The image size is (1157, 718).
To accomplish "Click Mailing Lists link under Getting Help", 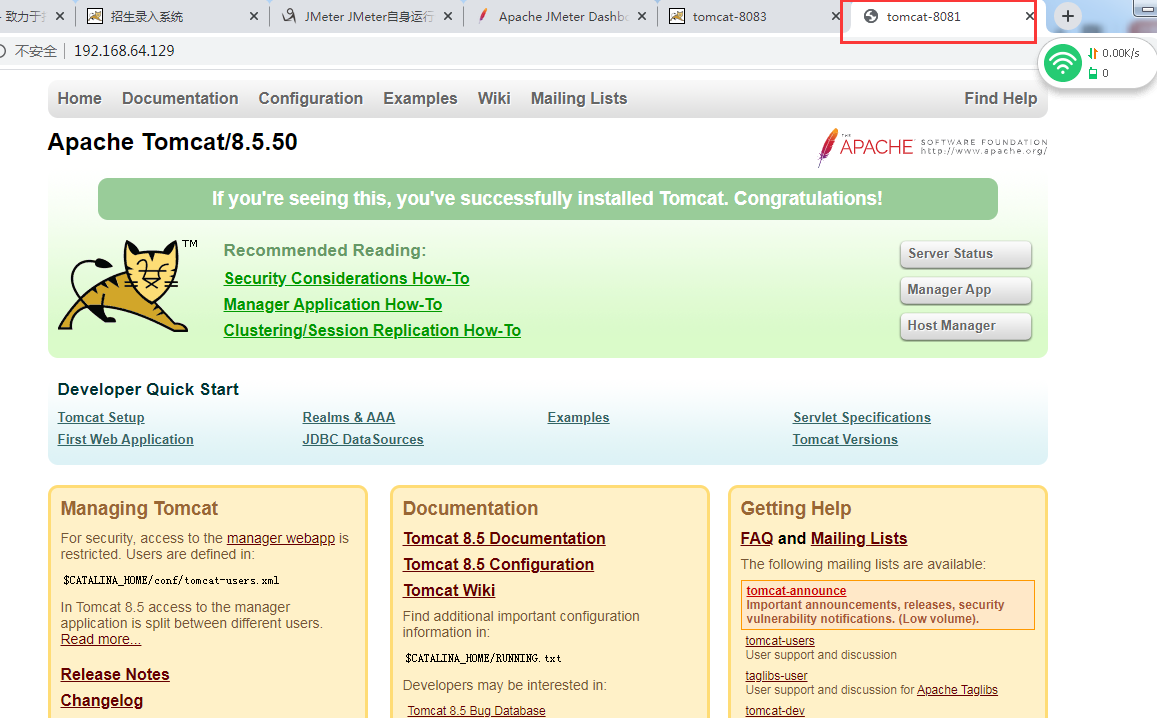I will (x=860, y=539).
